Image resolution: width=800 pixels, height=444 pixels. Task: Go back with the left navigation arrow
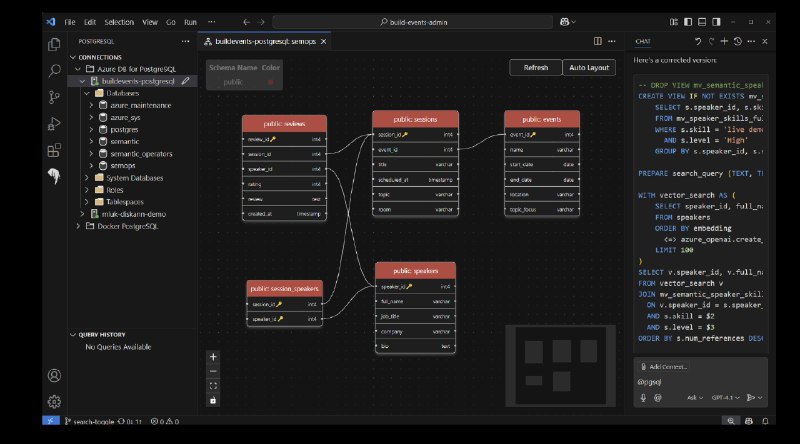[x=247, y=22]
